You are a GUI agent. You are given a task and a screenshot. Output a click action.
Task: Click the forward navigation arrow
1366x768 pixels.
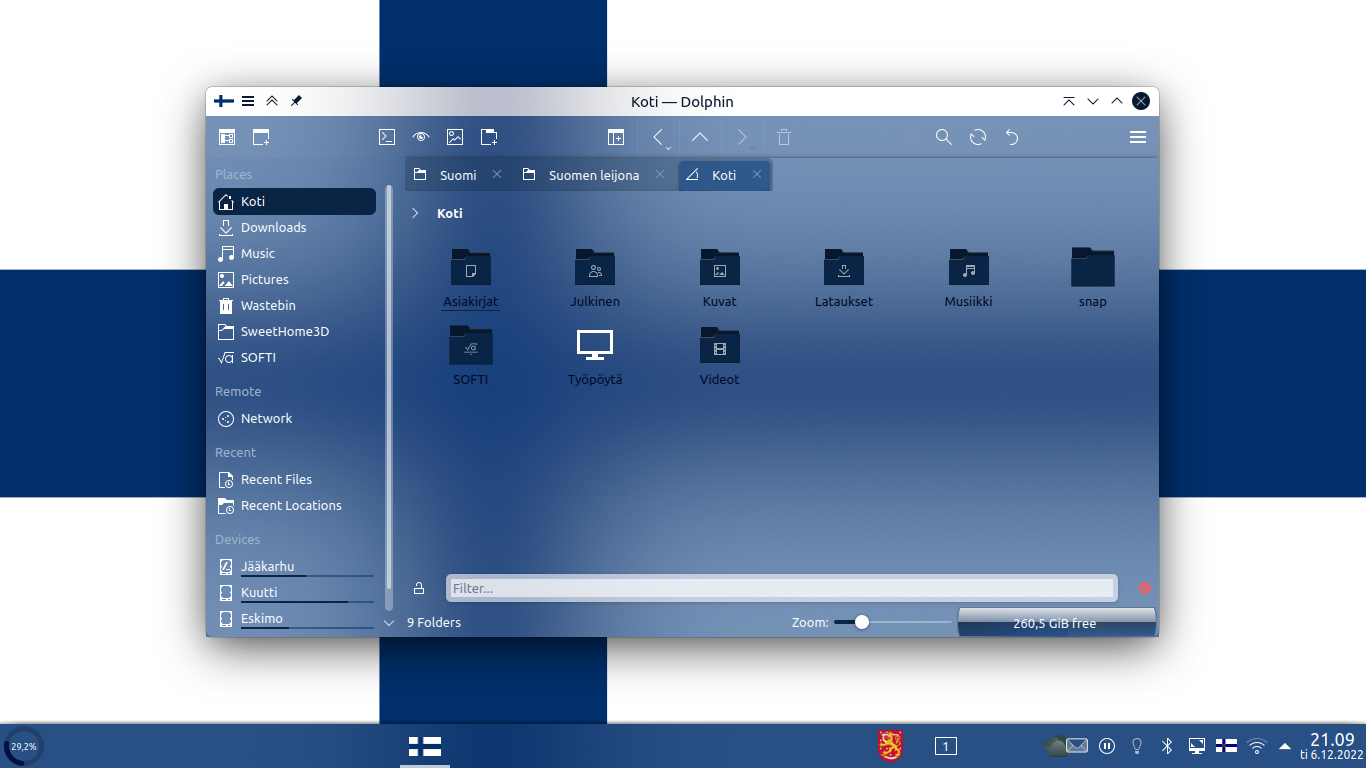tap(741, 137)
